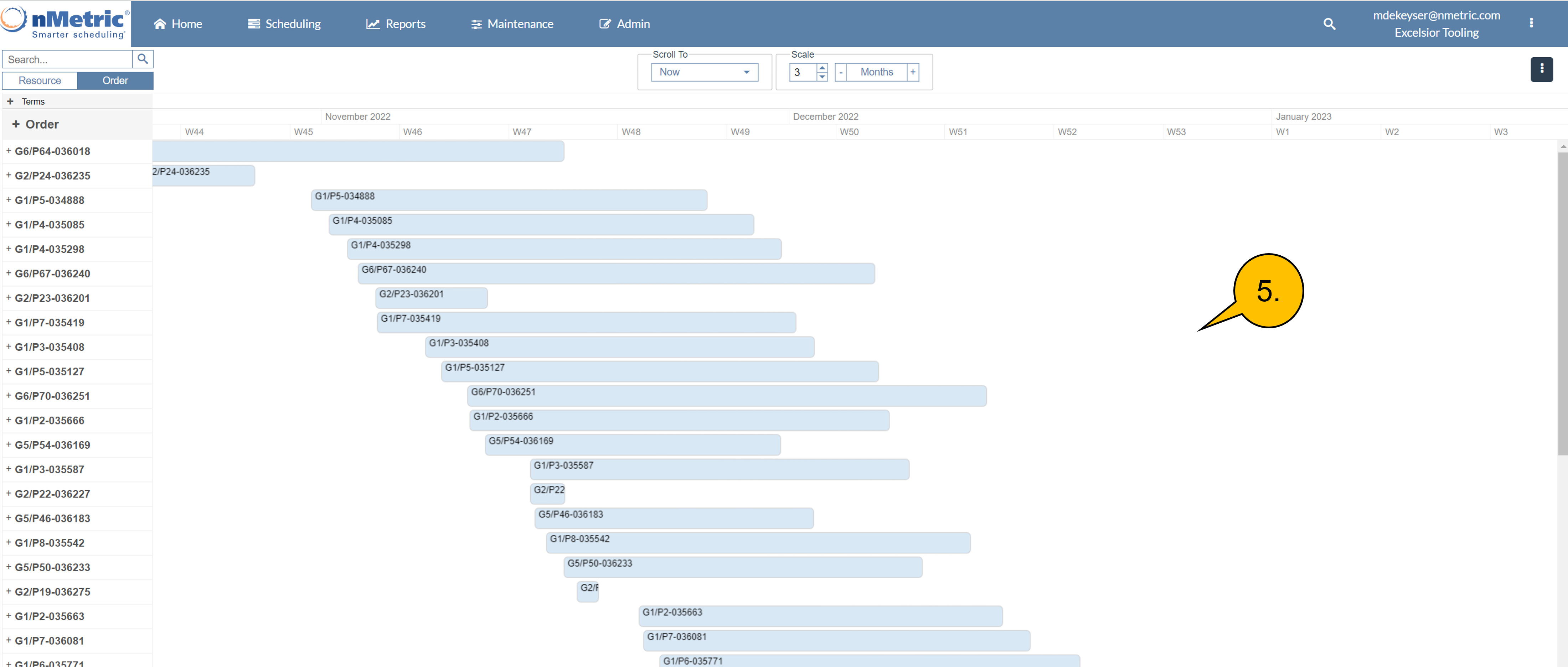Click the minus button next to Months
Image resolution: width=1568 pixels, height=667 pixels.
coord(841,72)
